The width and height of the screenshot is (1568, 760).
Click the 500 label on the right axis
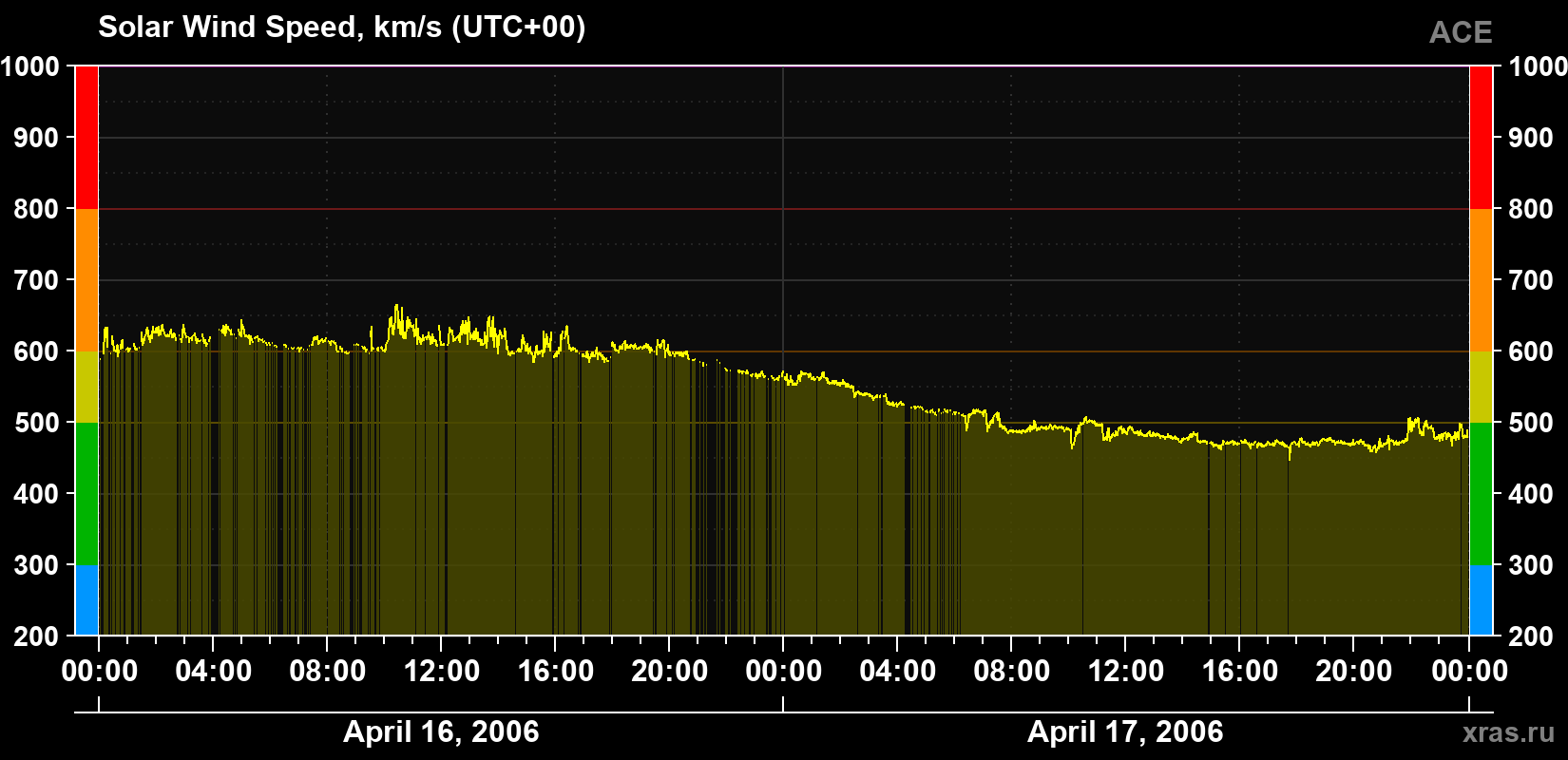[1532, 423]
